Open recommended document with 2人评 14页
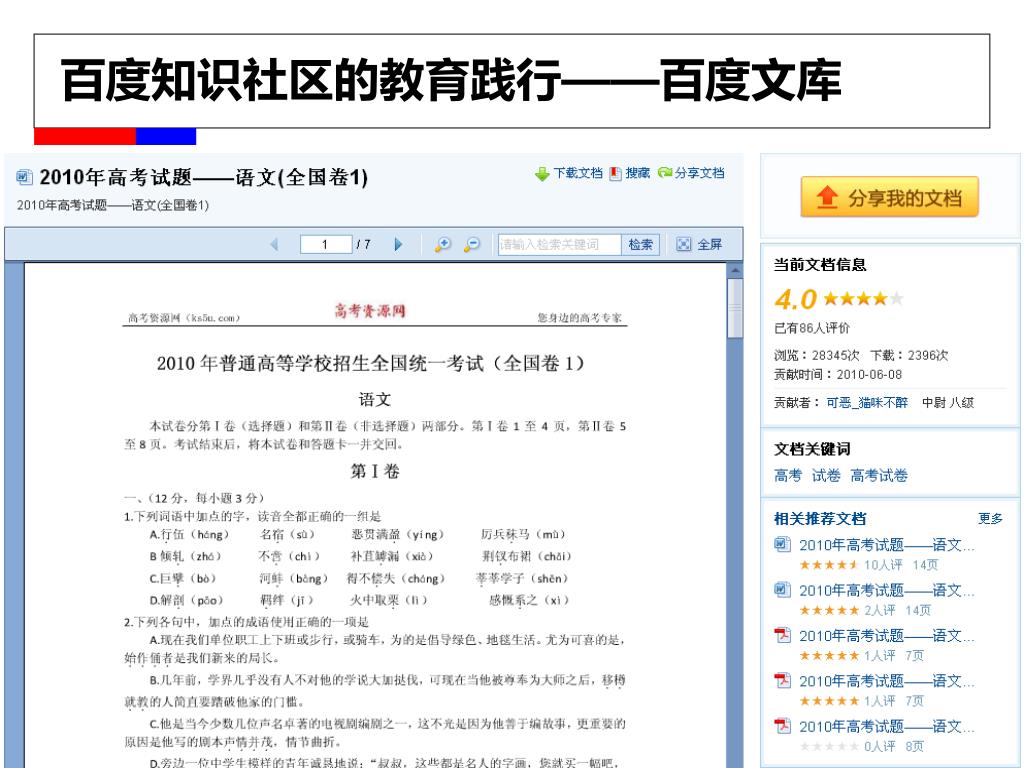This screenshot has height=768, width=1024. 887,590
